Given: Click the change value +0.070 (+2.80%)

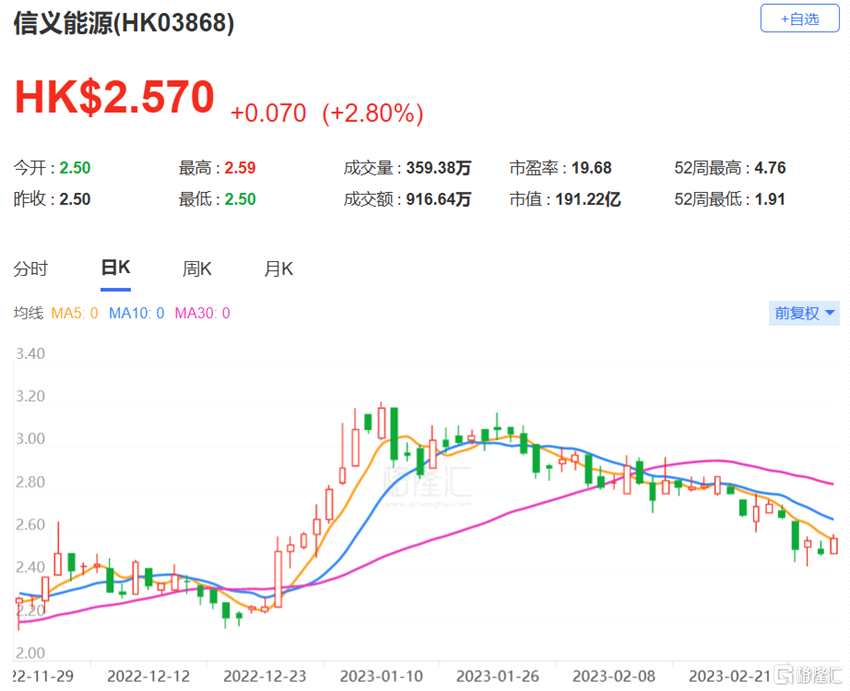Looking at the screenshot, I should point(327,113).
